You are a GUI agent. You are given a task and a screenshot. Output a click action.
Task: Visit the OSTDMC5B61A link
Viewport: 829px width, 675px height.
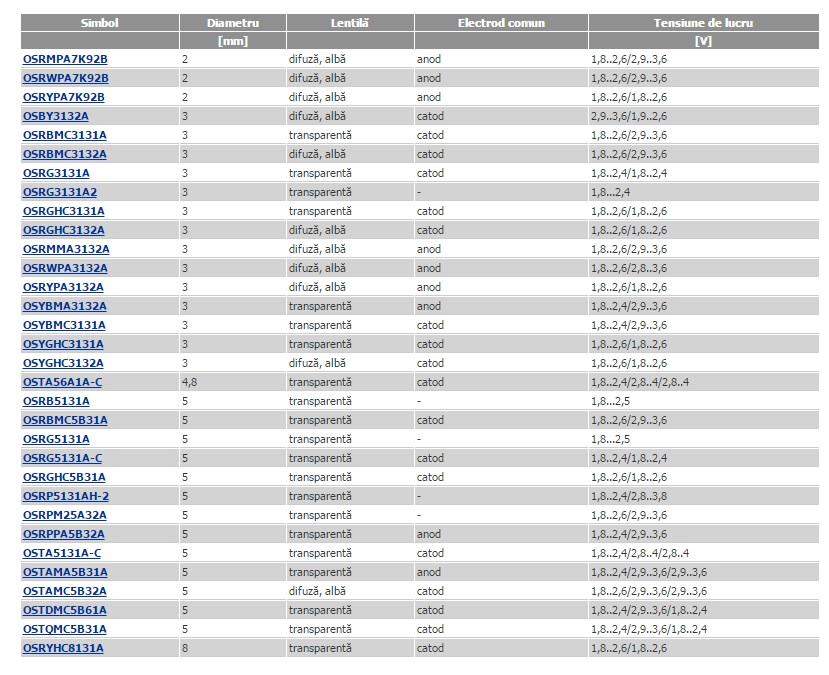click(65, 611)
